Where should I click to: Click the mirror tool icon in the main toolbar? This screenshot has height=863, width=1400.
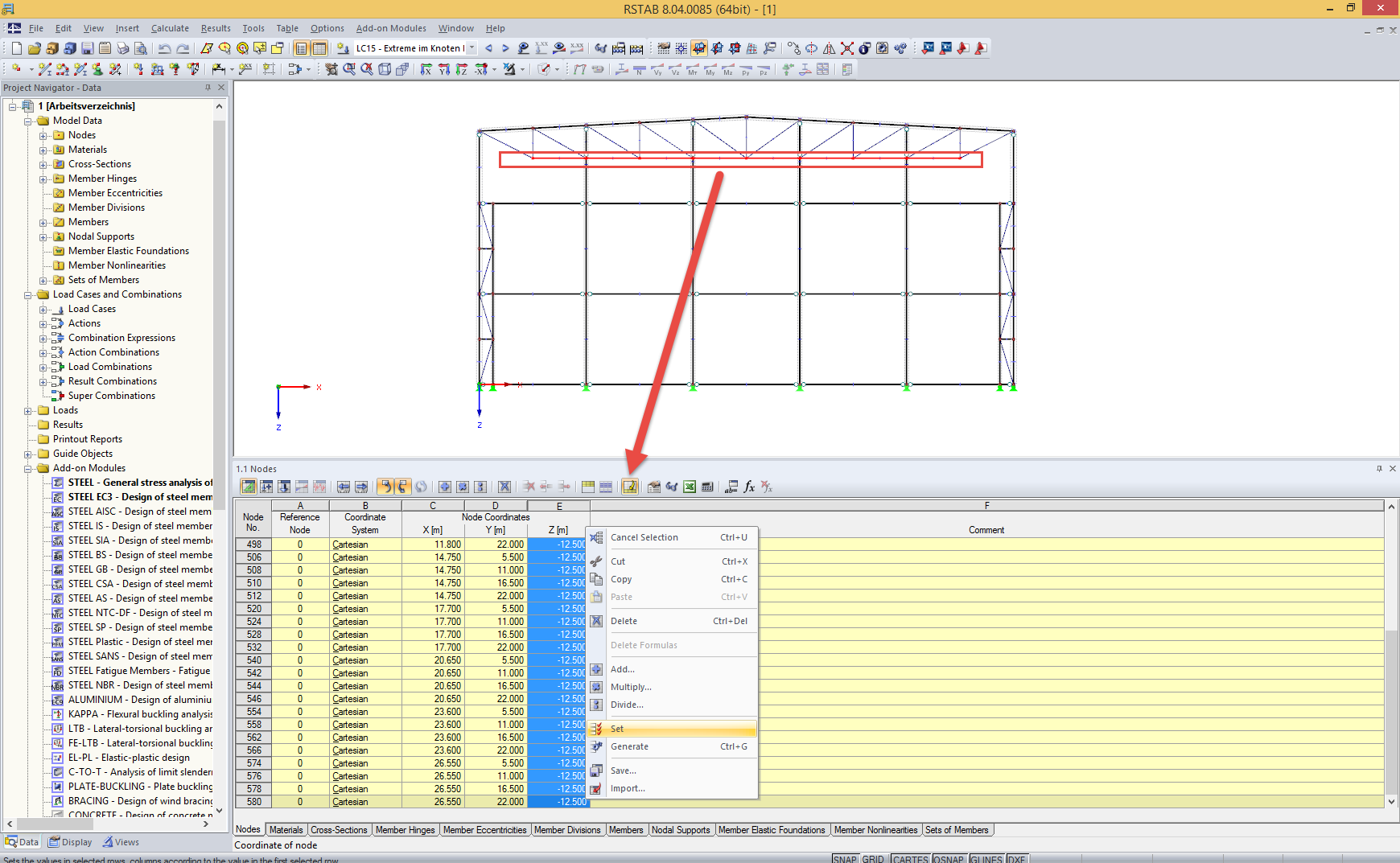[829, 48]
